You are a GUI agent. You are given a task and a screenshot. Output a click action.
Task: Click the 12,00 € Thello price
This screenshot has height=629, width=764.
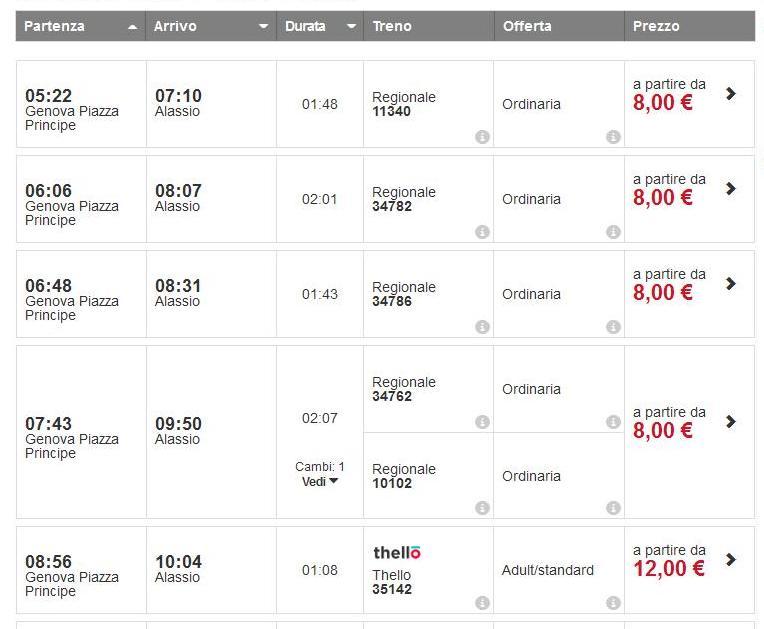click(668, 569)
